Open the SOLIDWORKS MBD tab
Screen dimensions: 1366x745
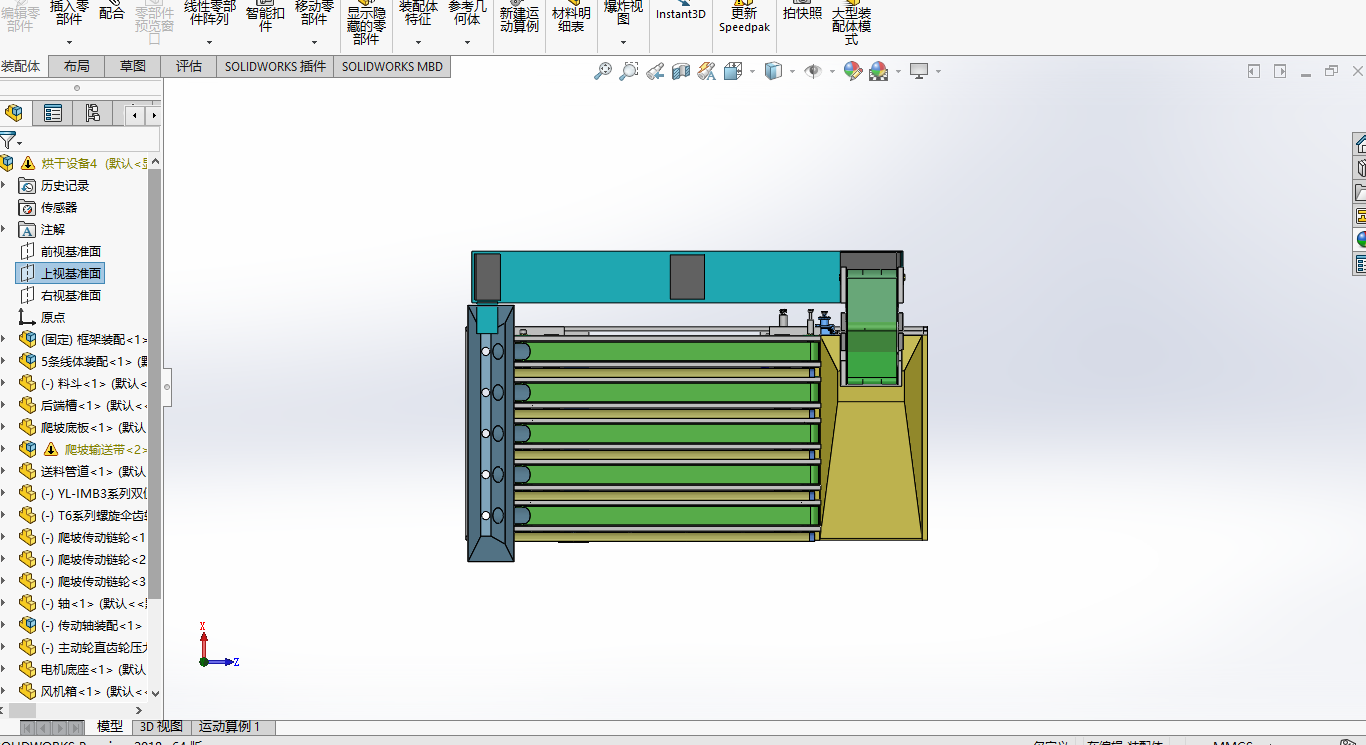tap(392, 66)
